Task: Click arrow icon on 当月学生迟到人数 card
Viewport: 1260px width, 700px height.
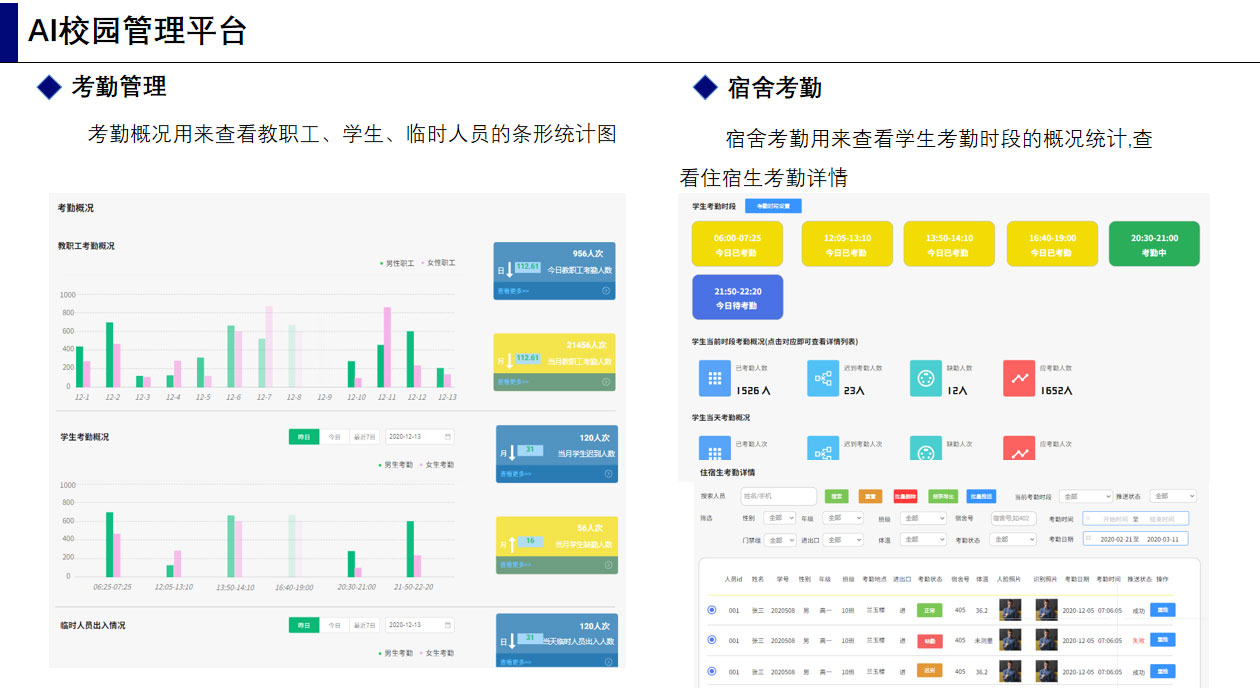Action: [608, 474]
